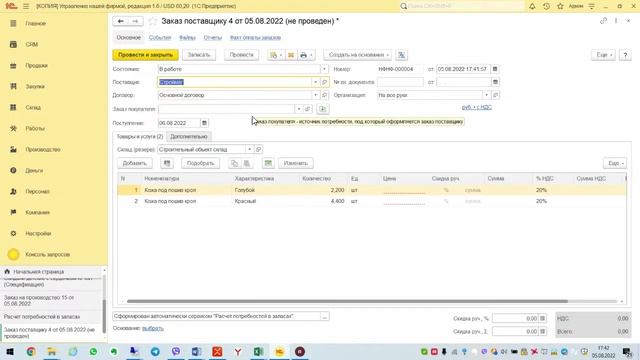Open the Файлы tab link
This screenshot has height=360, width=640.
click(187, 38)
